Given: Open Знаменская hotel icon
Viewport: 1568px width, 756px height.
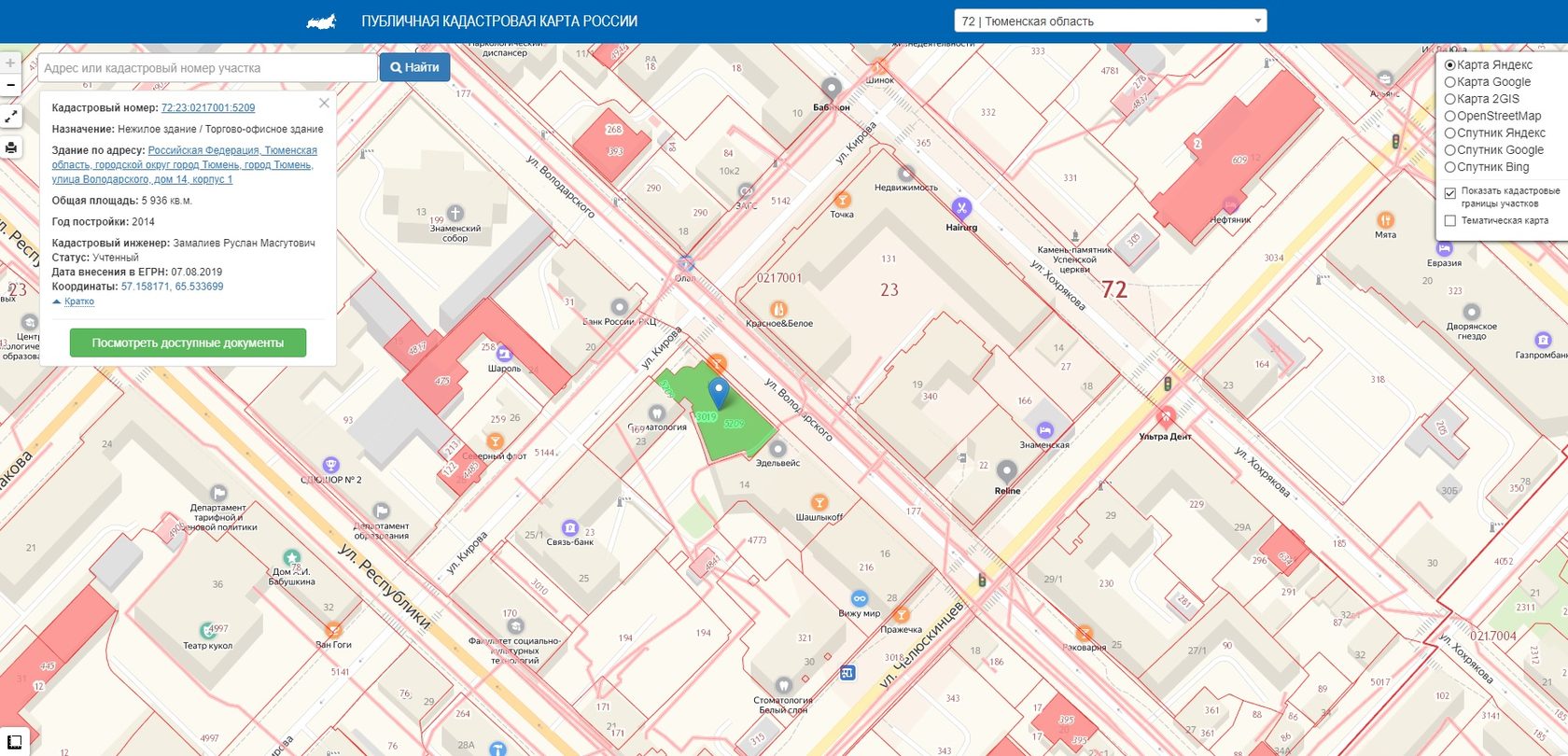Looking at the screenshot, I should pyautogui.click(x=1044, y=430).
